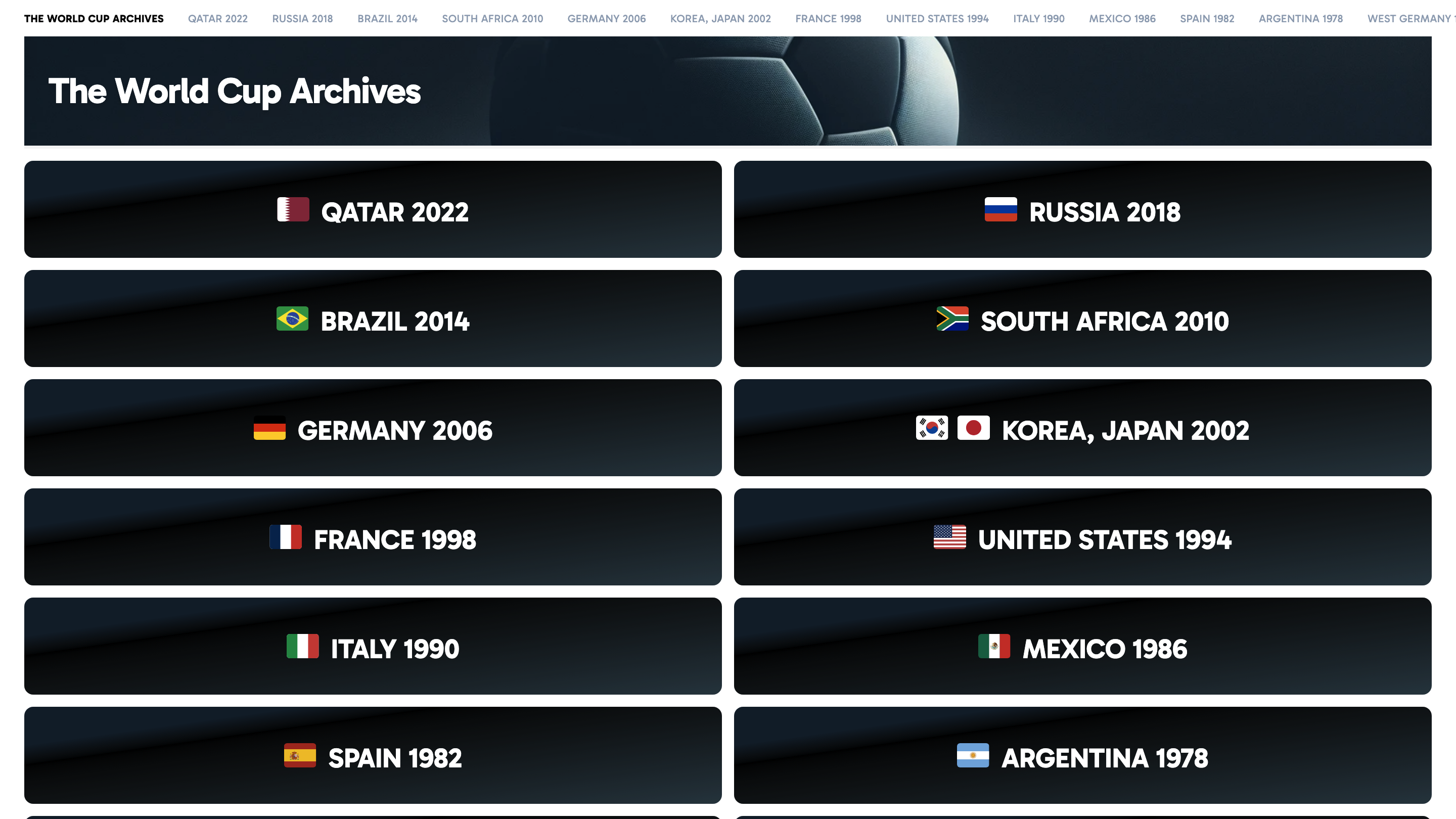Click the Japan flag icon
The height and width of the screenshot is (819, 1456).
click(974, 428)
